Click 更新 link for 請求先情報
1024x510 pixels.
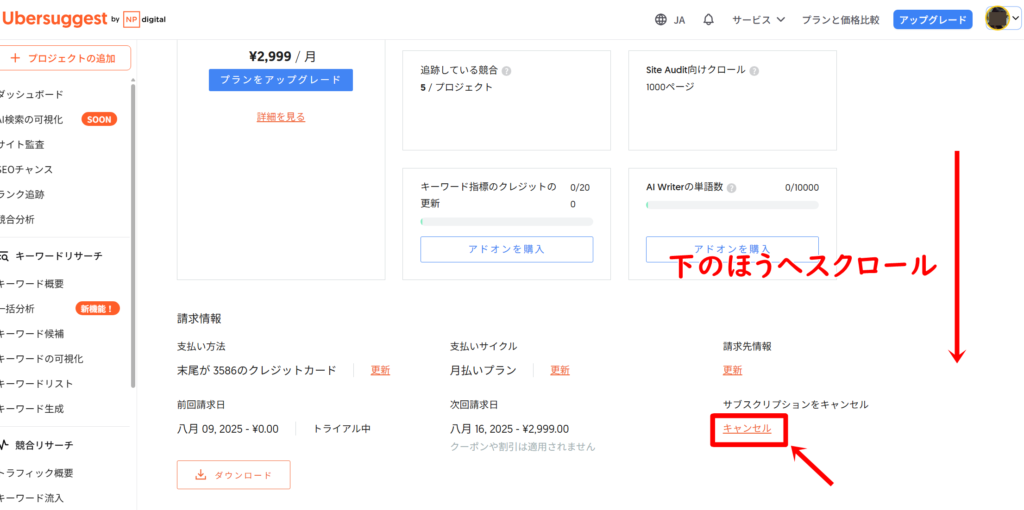tap(732, 370)
